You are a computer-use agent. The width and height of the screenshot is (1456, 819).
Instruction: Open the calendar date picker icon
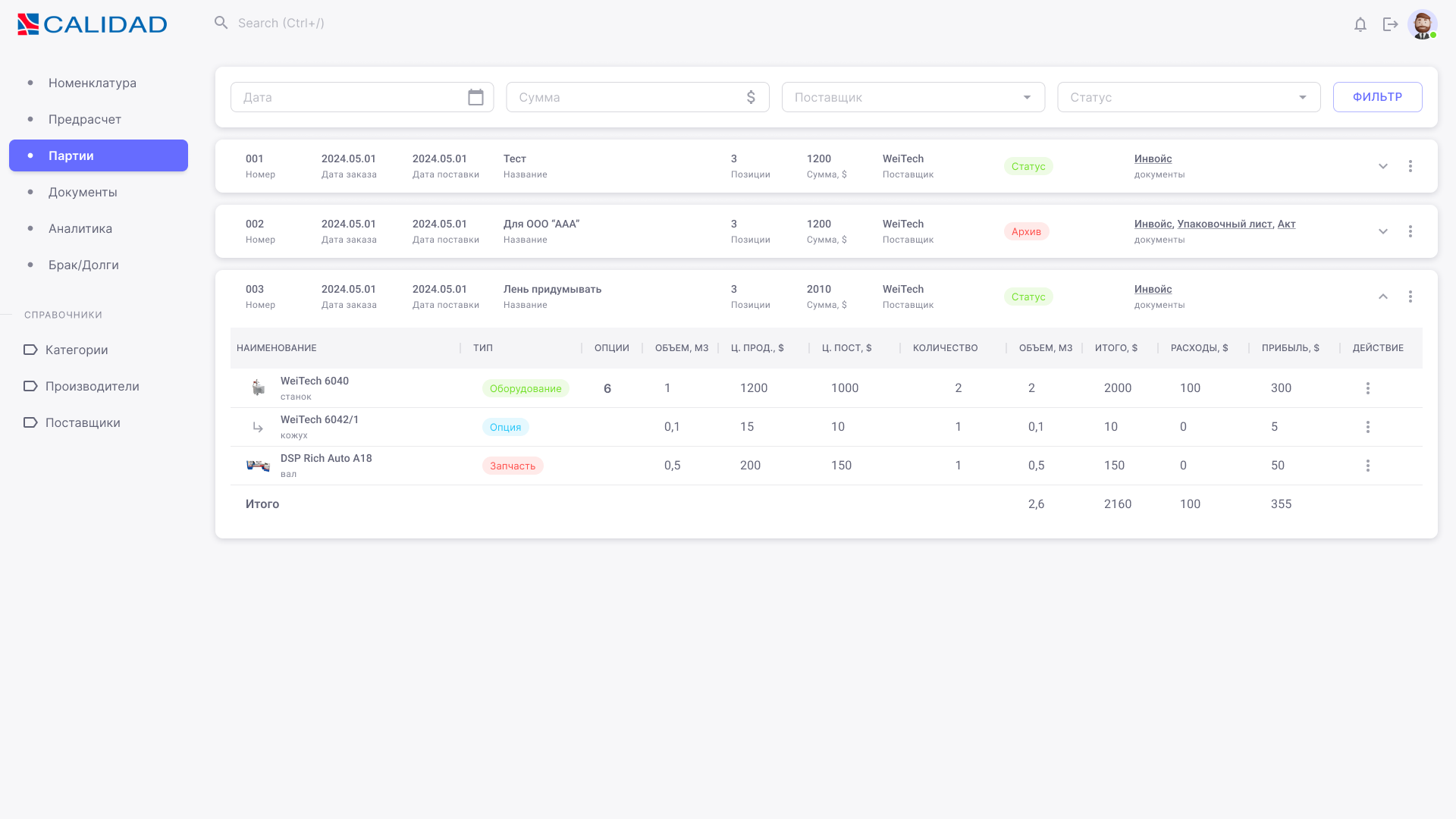pos(475,97)
